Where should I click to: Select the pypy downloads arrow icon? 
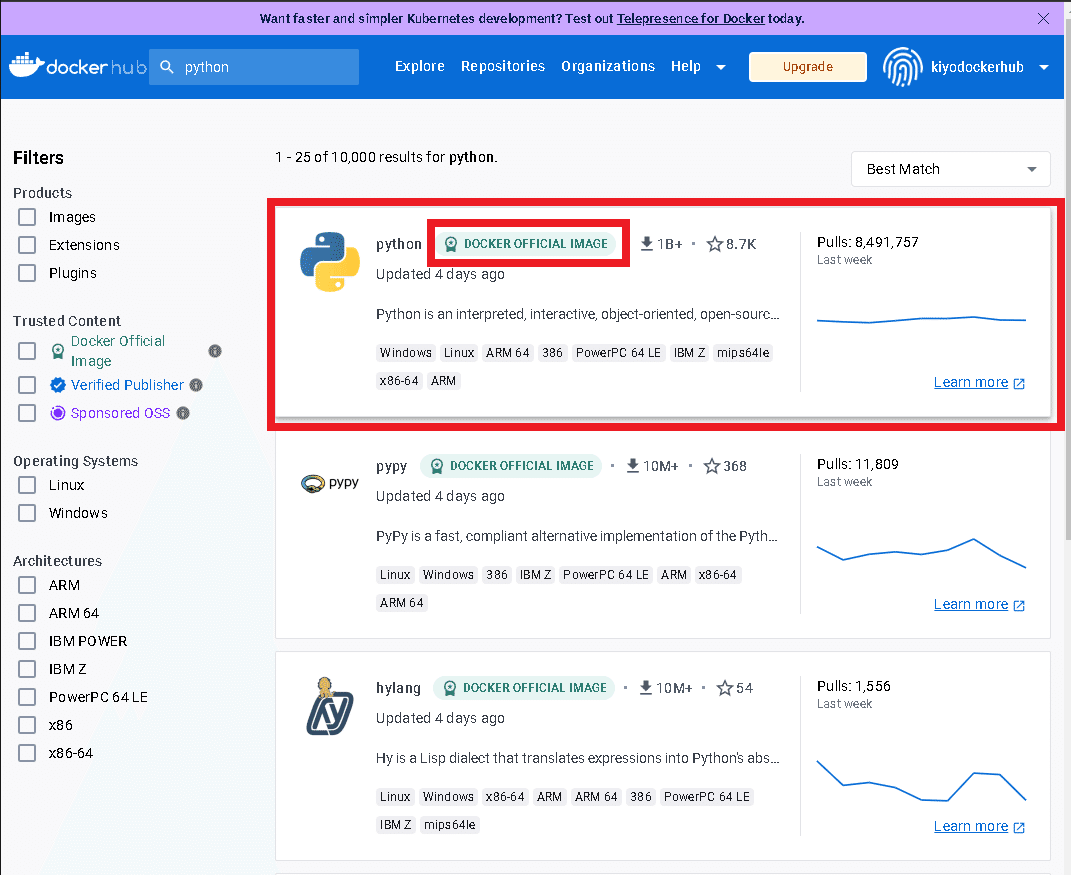click(x=632, y=466)
